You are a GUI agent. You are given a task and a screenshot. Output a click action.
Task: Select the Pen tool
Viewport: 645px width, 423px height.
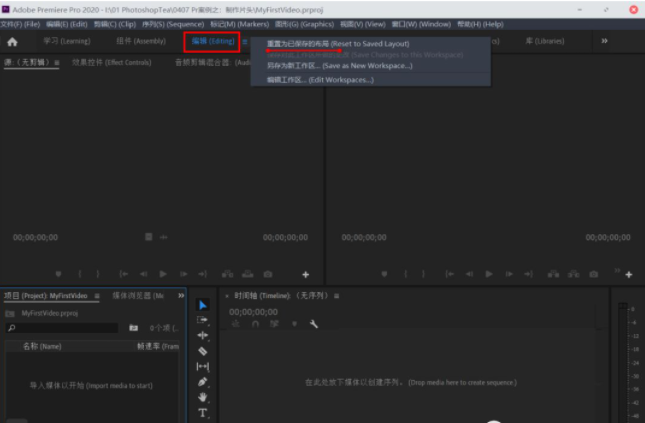pyautogui.click(x=203, y=382)
